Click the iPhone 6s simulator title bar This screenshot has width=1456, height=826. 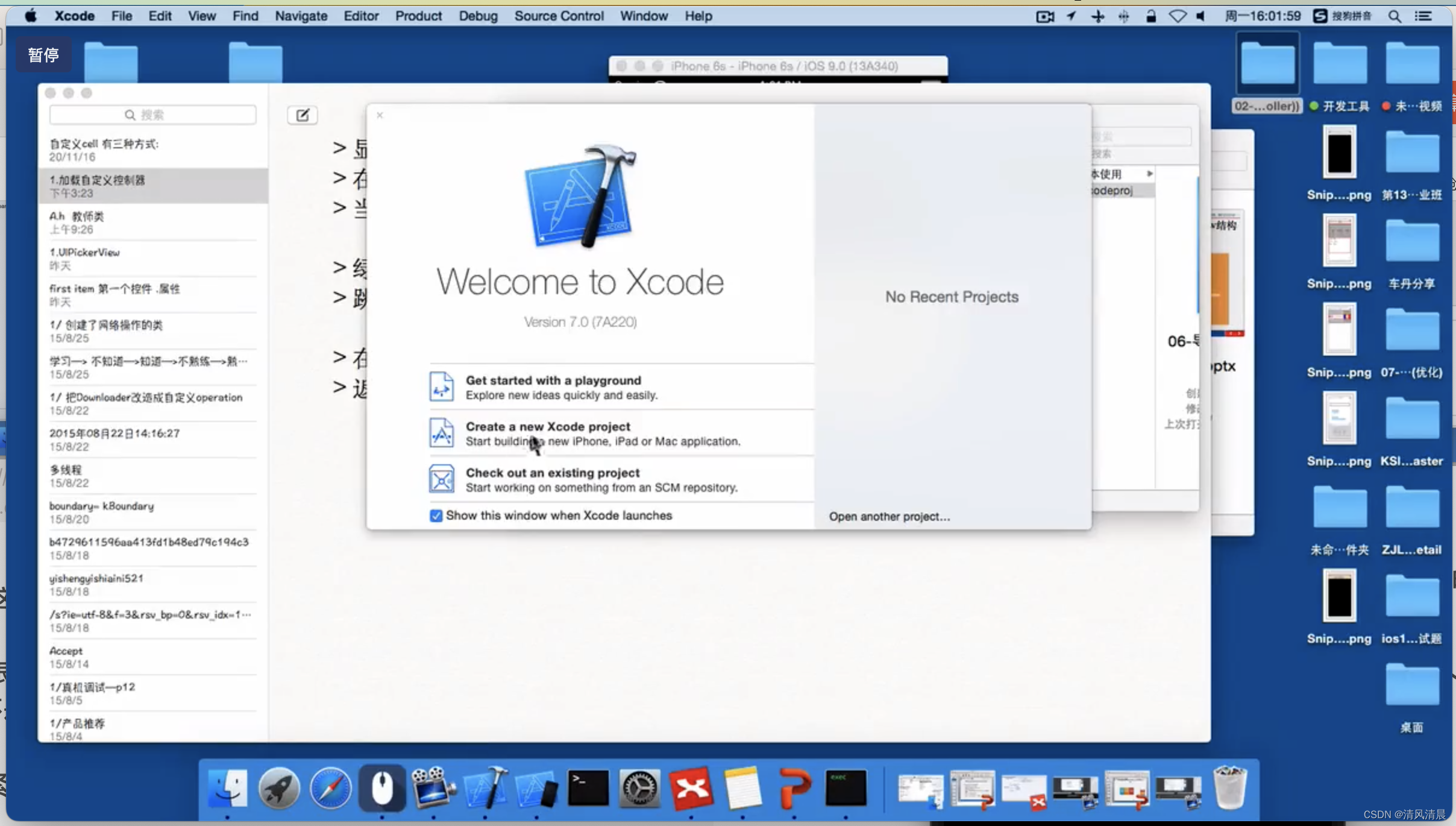coord(778,66)
